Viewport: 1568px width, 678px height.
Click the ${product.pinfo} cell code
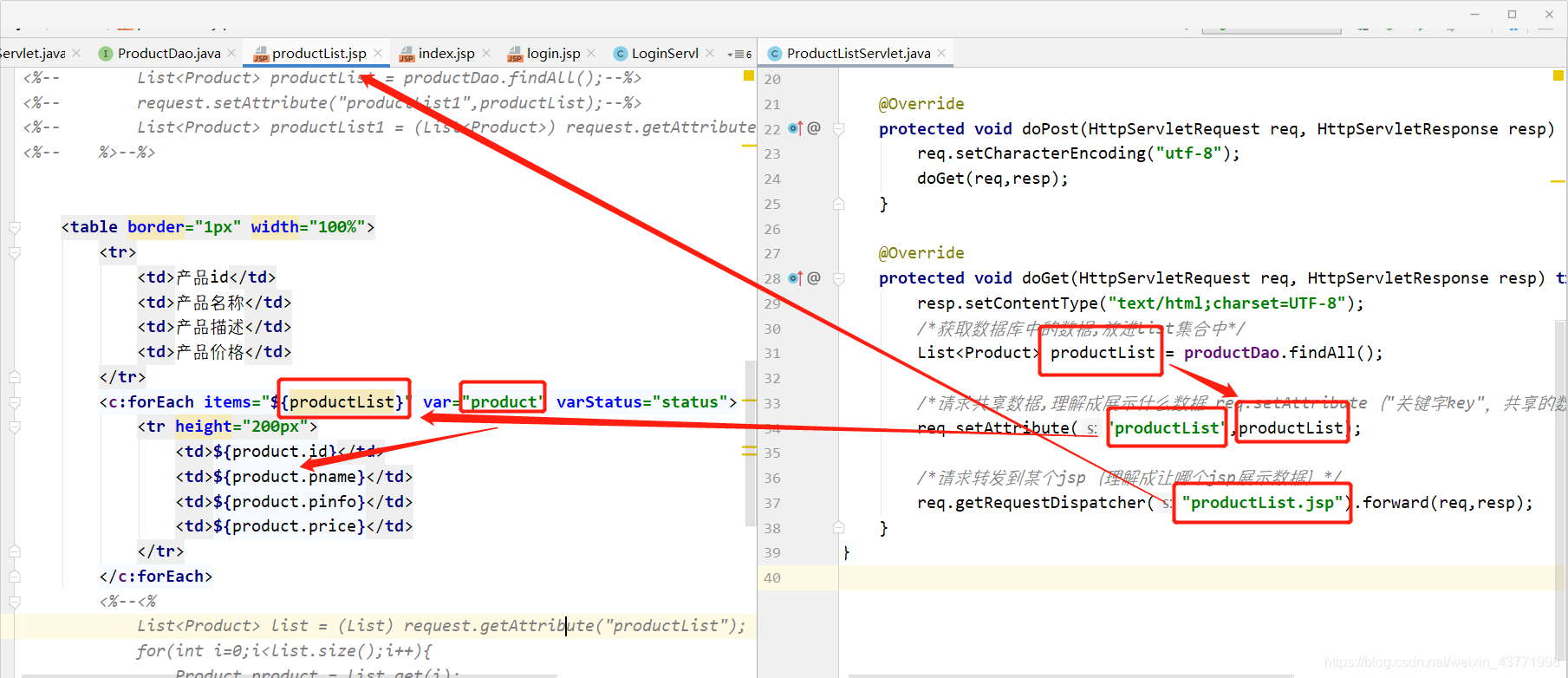click(x=290, y=502)
